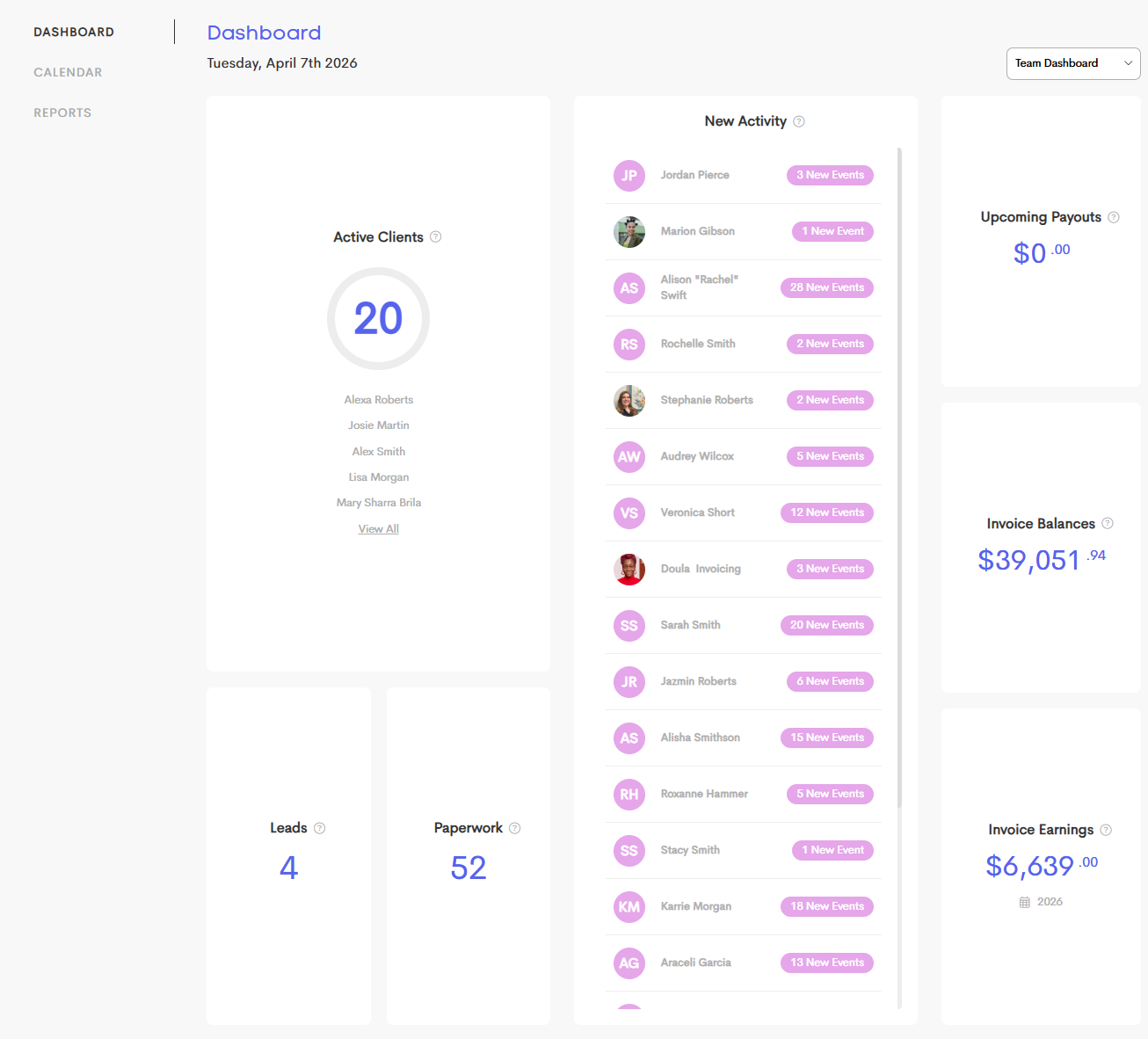Select client Mary Sharra Brila
1148x1039 pixels.
379,503
